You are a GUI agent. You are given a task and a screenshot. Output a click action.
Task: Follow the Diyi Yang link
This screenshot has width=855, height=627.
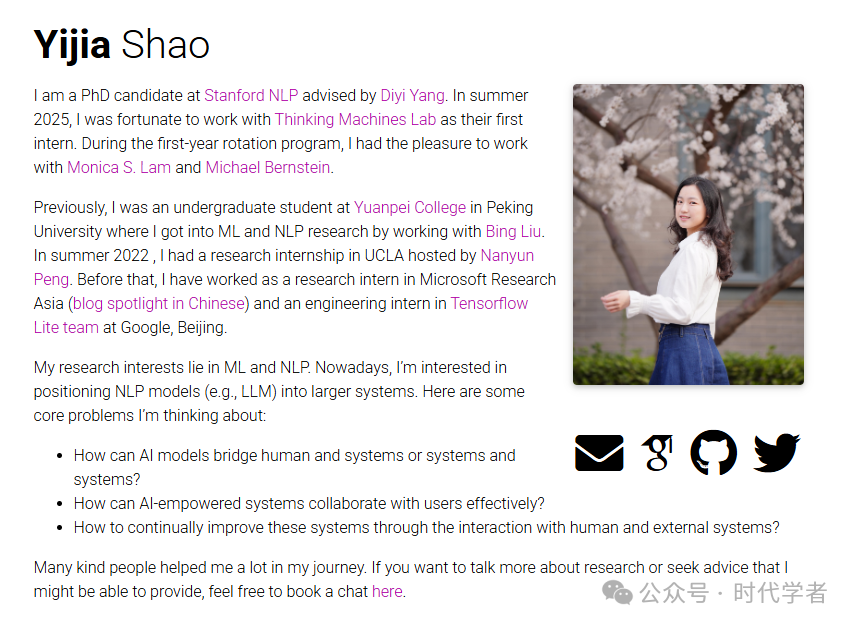(x=413, y=96)
